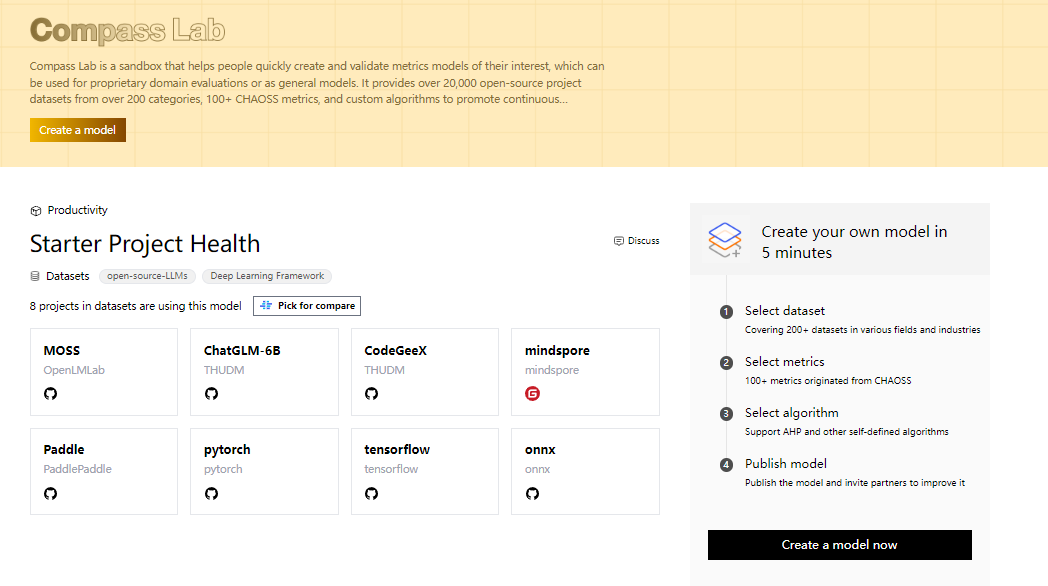
Task: Open the GitHub icon on CodeGeeX card
Action: tap(372, 394)
